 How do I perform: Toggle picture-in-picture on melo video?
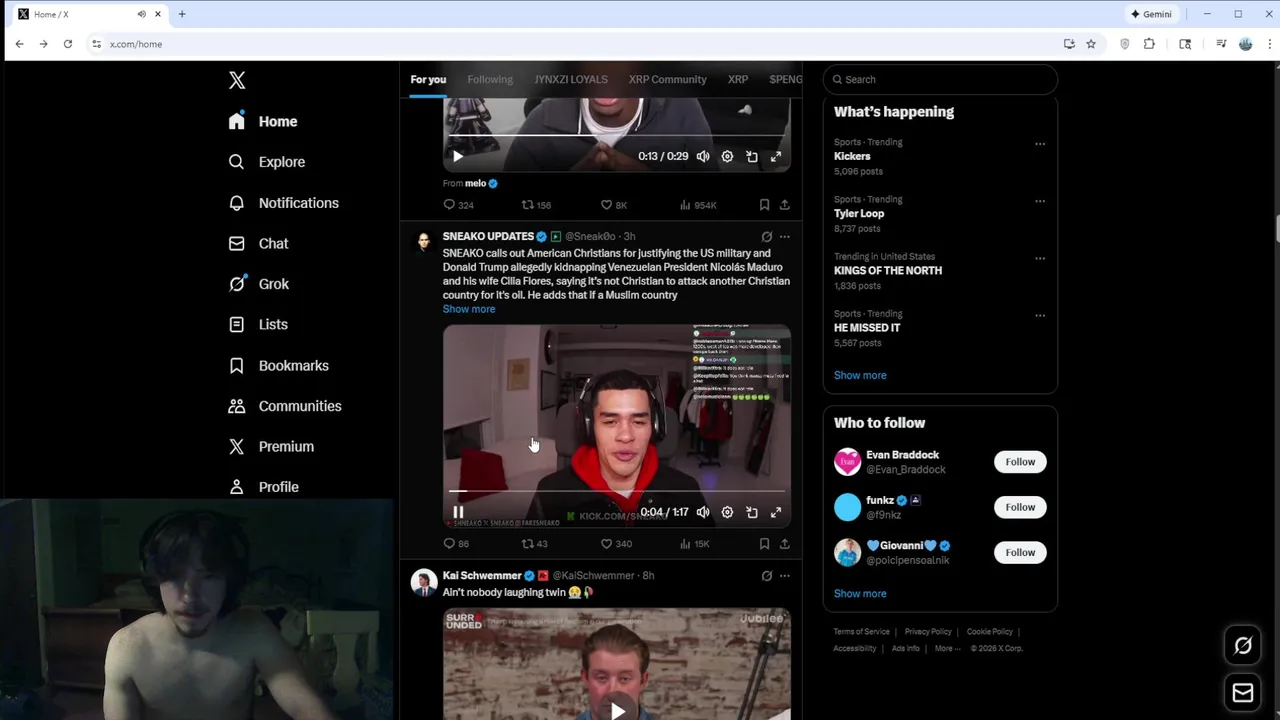751,156
